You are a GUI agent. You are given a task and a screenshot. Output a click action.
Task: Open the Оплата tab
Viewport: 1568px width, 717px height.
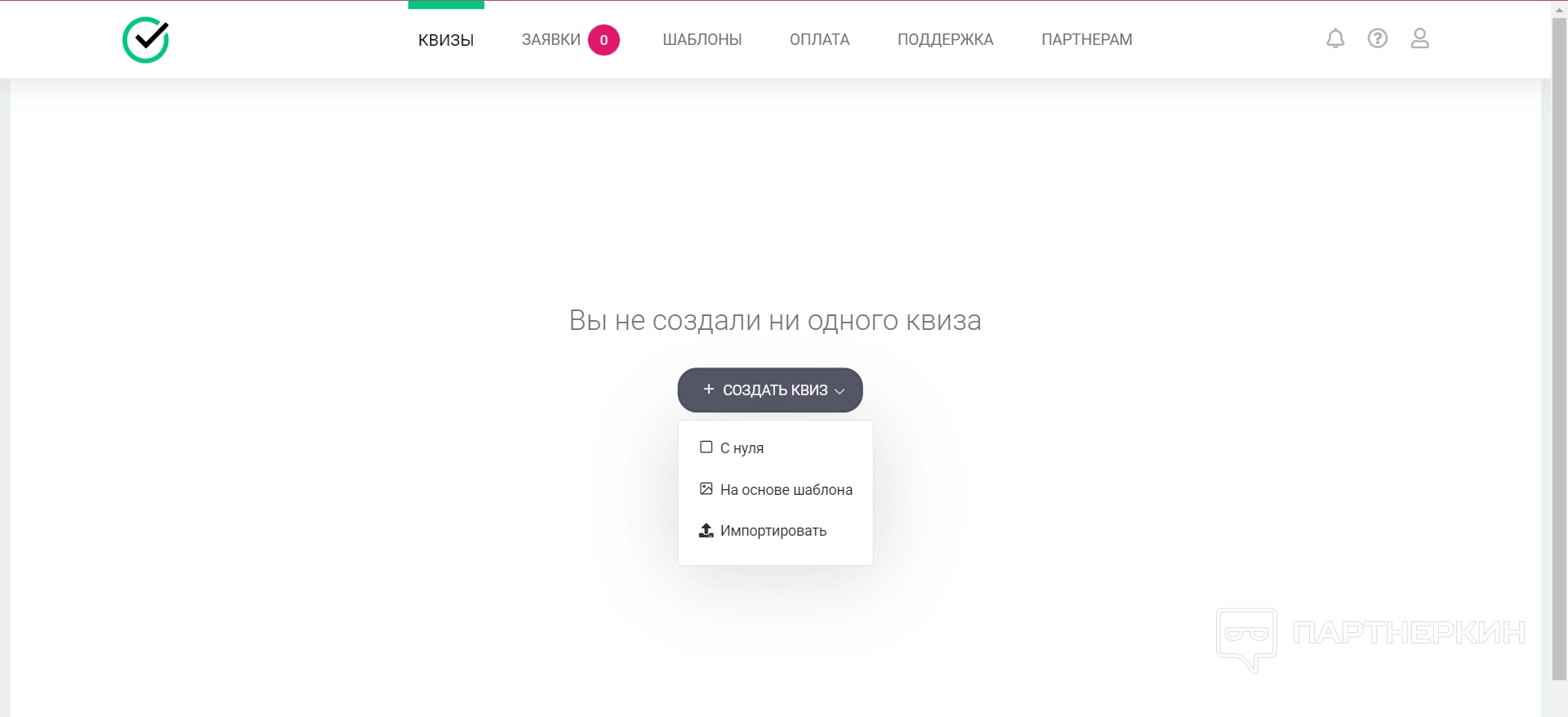tap(820, 39)
